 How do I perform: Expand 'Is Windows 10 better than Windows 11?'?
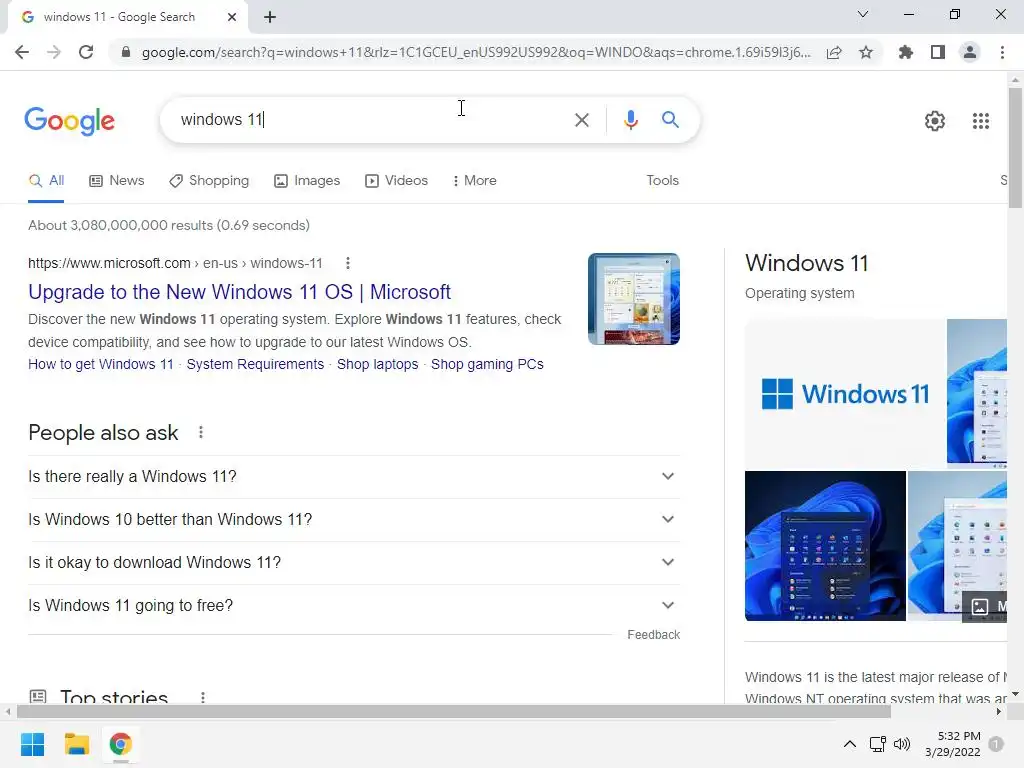[x=354, y=520]
